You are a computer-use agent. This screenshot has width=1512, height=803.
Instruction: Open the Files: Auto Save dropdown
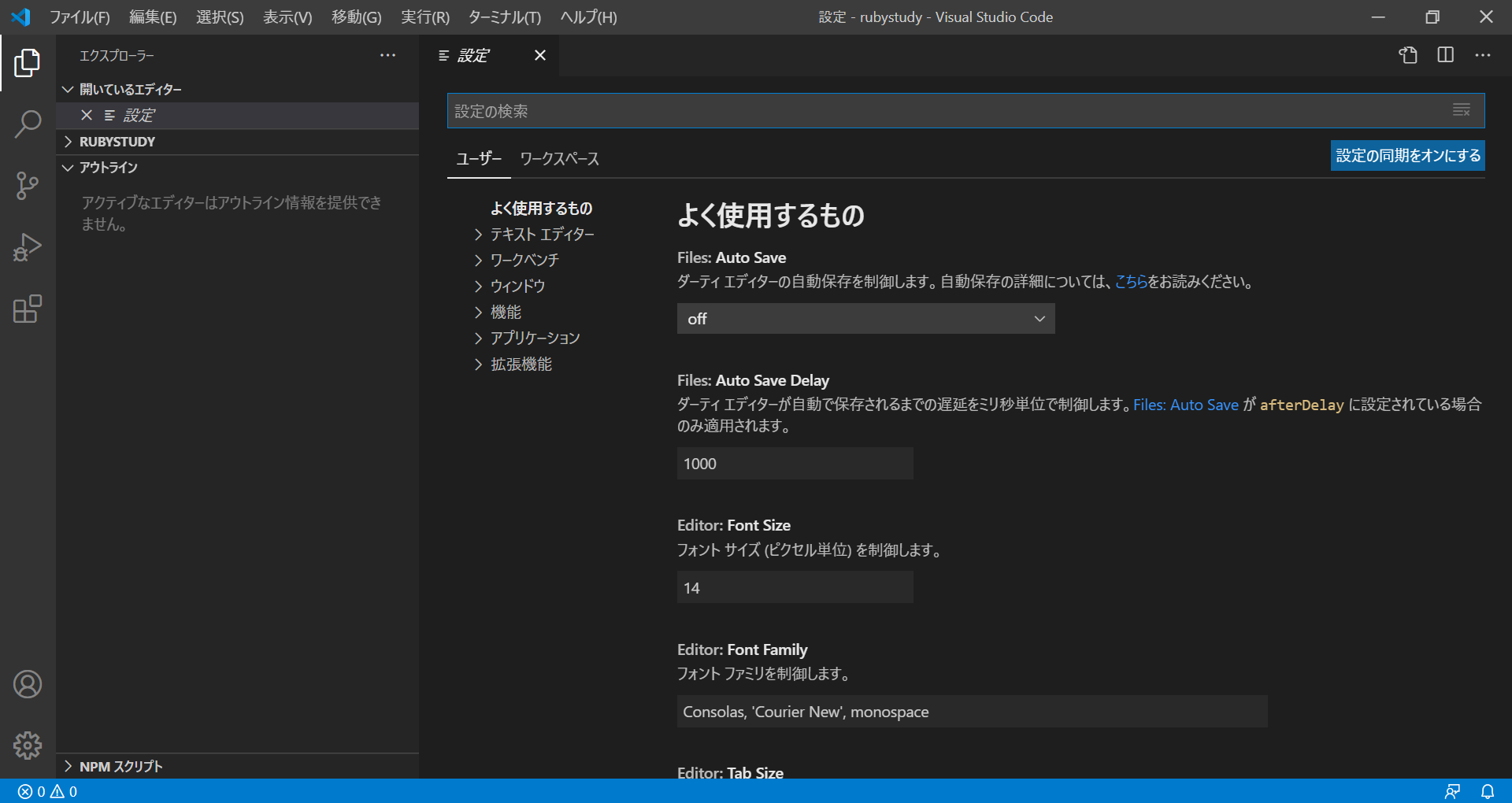[x=865, y=319]
